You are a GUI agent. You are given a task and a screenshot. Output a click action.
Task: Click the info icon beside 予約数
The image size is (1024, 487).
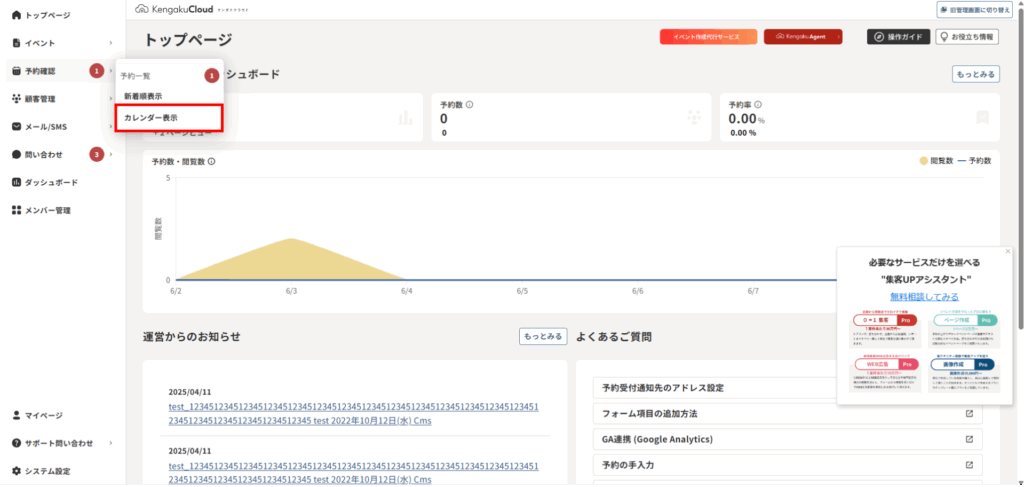point(470,104)
